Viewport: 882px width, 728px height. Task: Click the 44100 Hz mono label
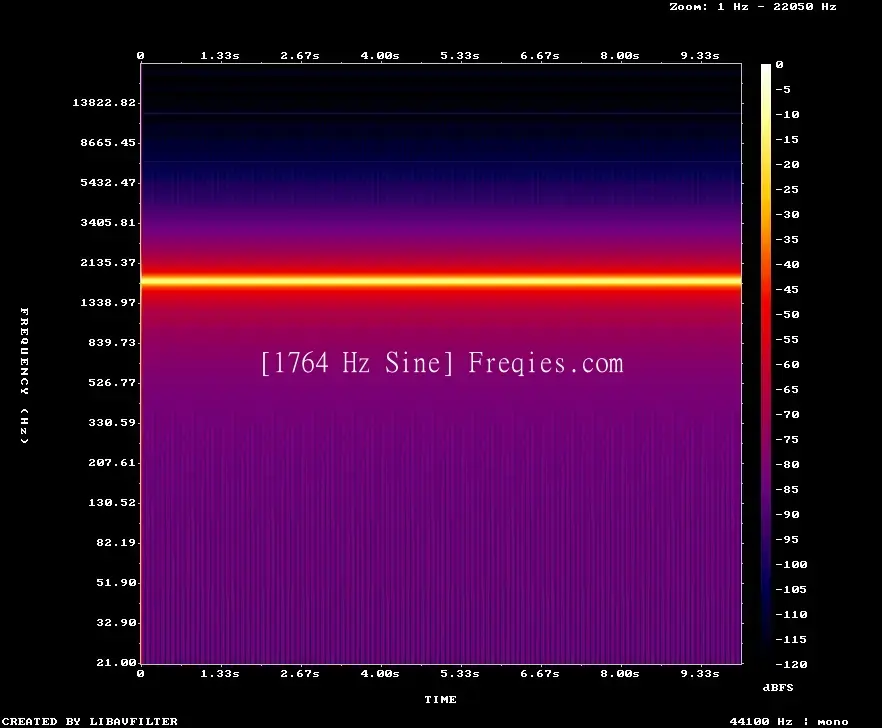click(x=789, y=721)
